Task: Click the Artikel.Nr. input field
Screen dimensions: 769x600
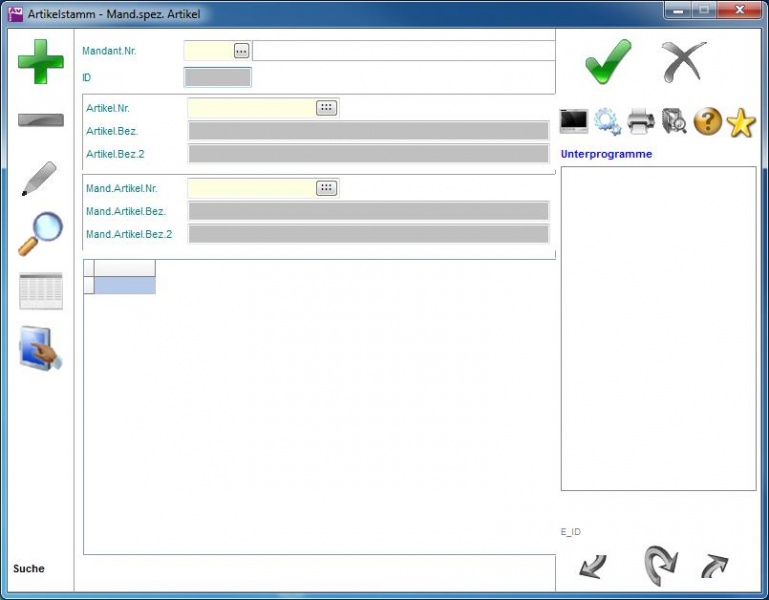Action: coord(251,108)
